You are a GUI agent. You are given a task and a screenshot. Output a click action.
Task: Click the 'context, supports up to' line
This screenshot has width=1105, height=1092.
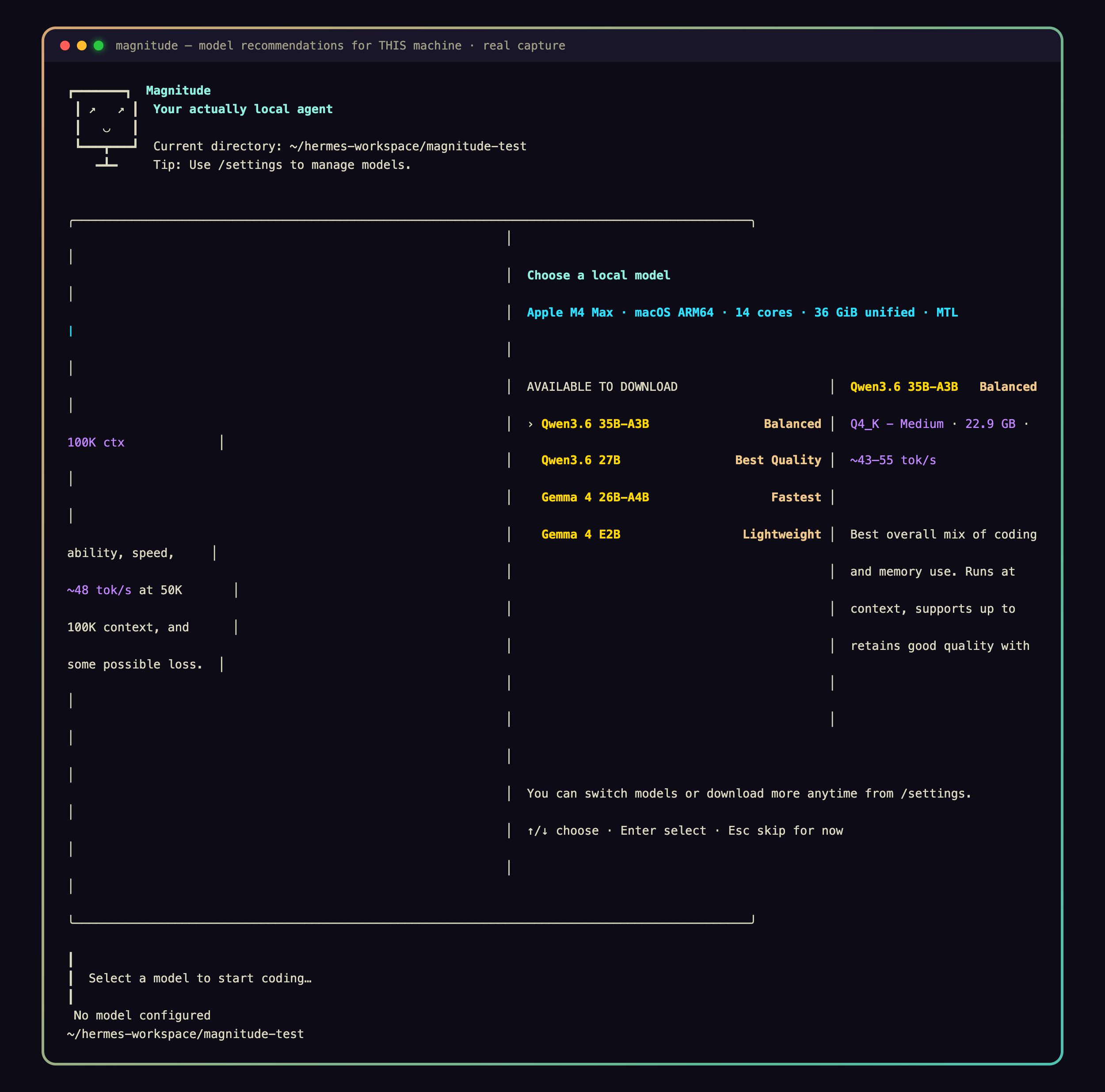(x=932, y=609)
